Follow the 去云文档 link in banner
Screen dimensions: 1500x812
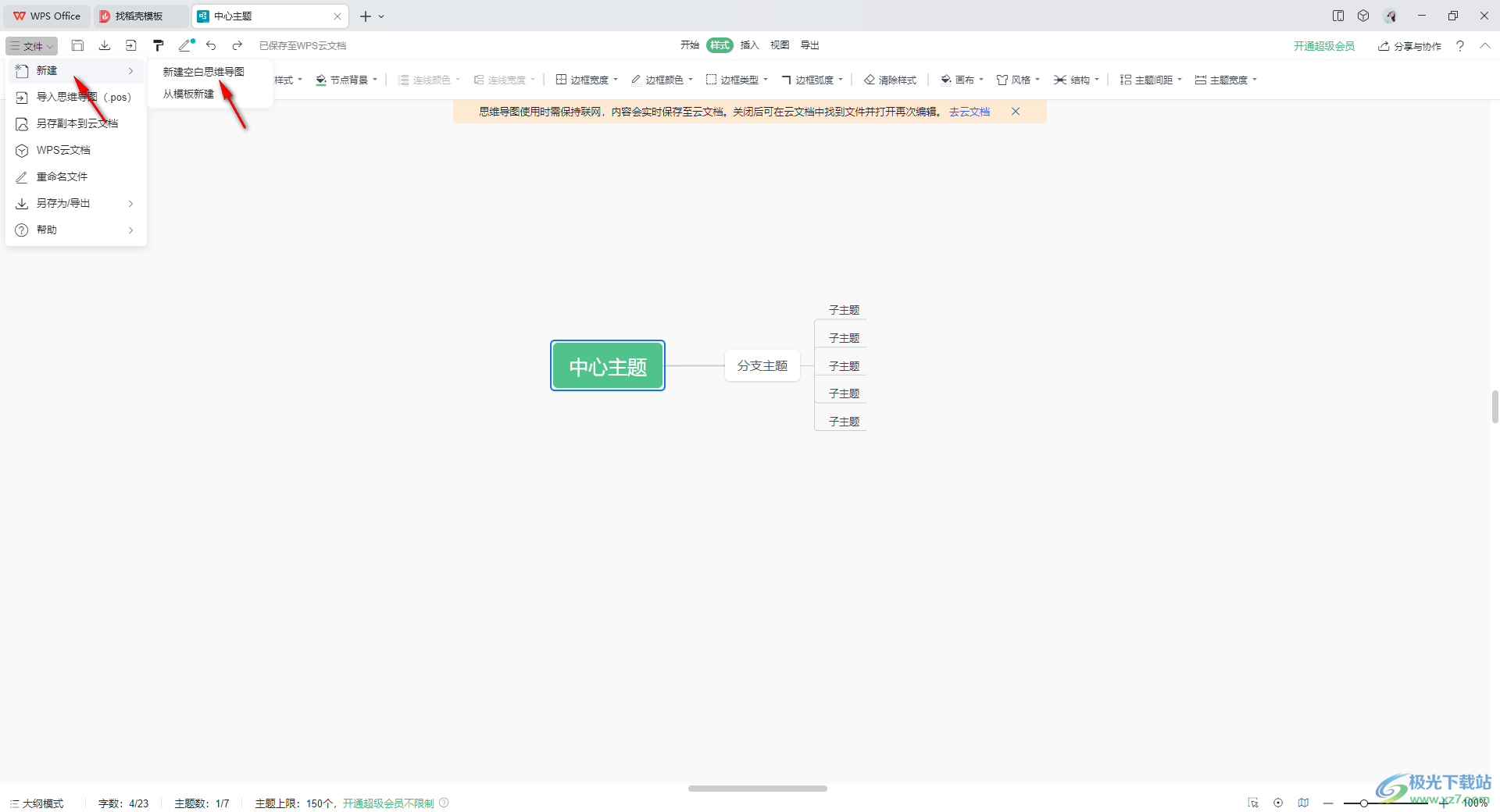[970, 112]
